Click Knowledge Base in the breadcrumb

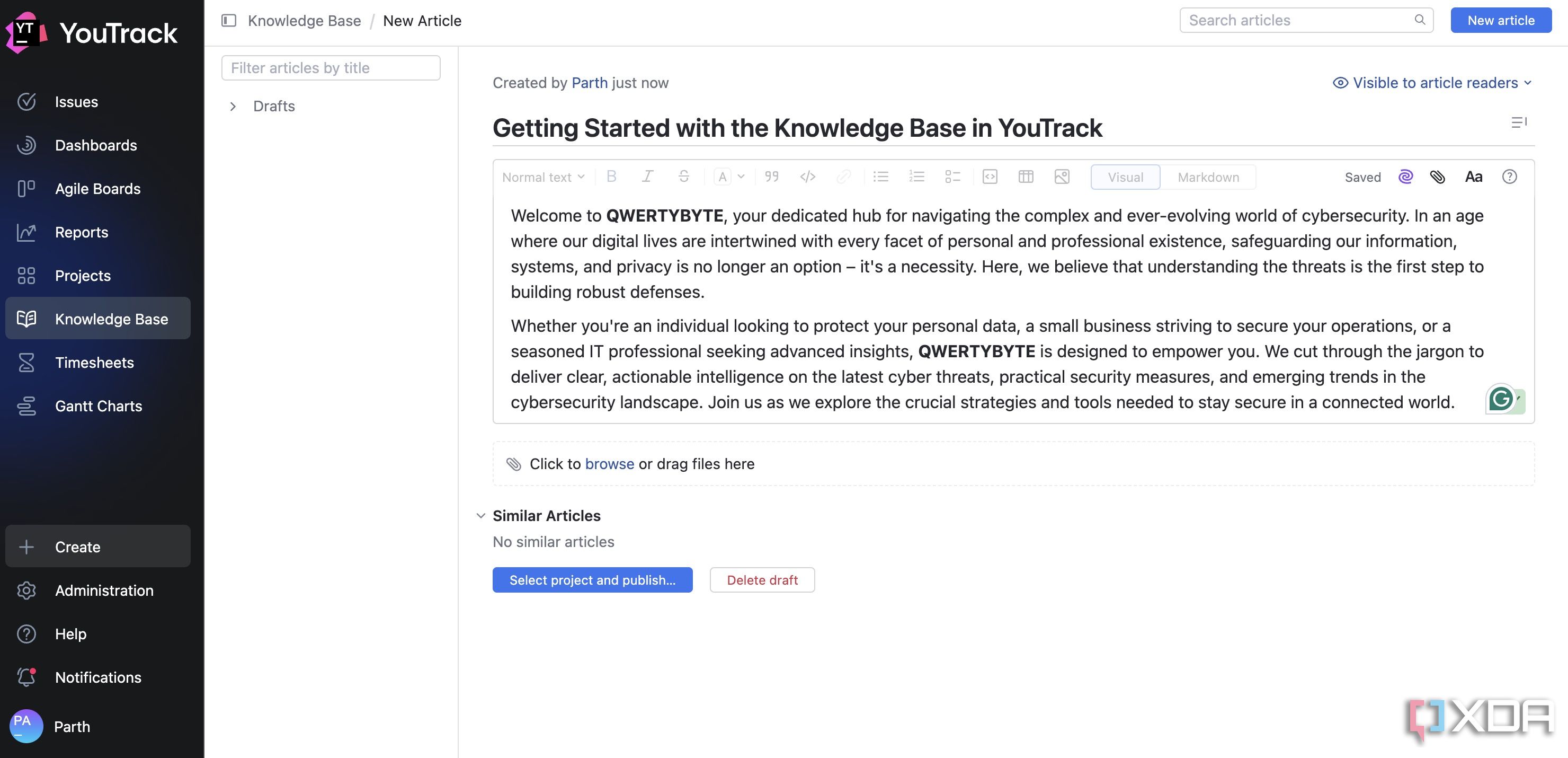pyautogui.click(x=305, y=21)
